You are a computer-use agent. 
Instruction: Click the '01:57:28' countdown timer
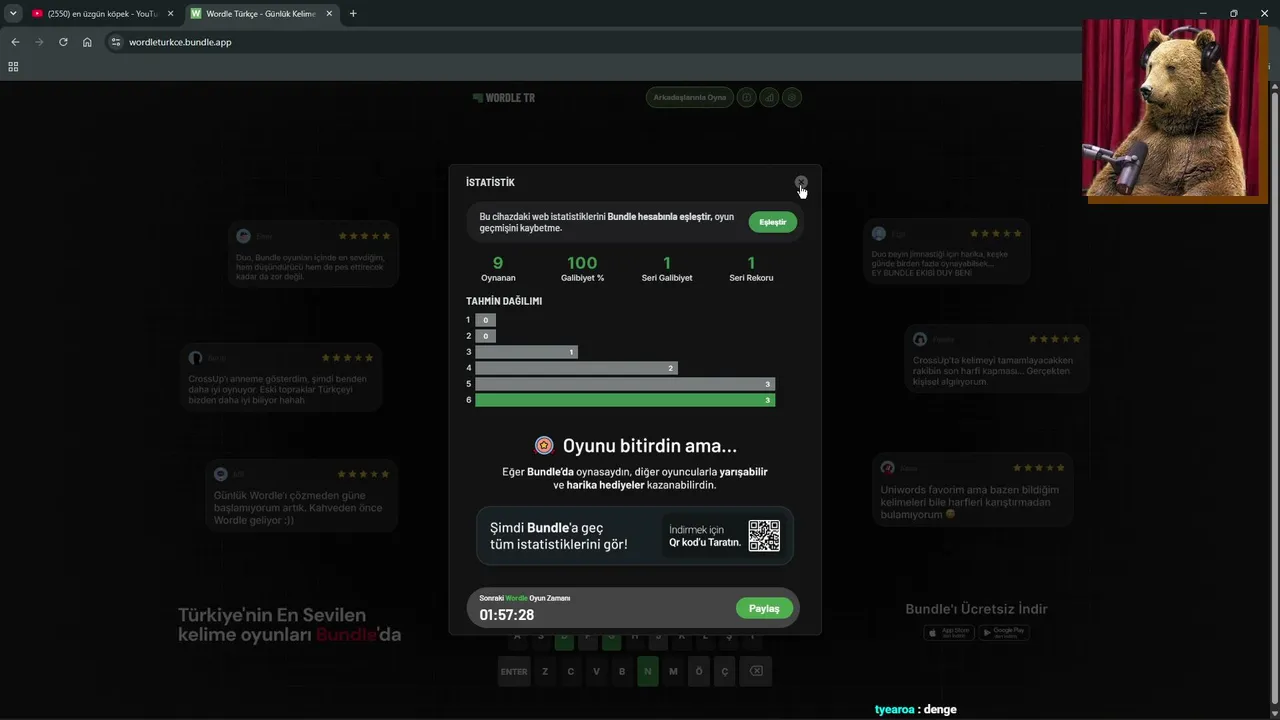pos(507,615)
